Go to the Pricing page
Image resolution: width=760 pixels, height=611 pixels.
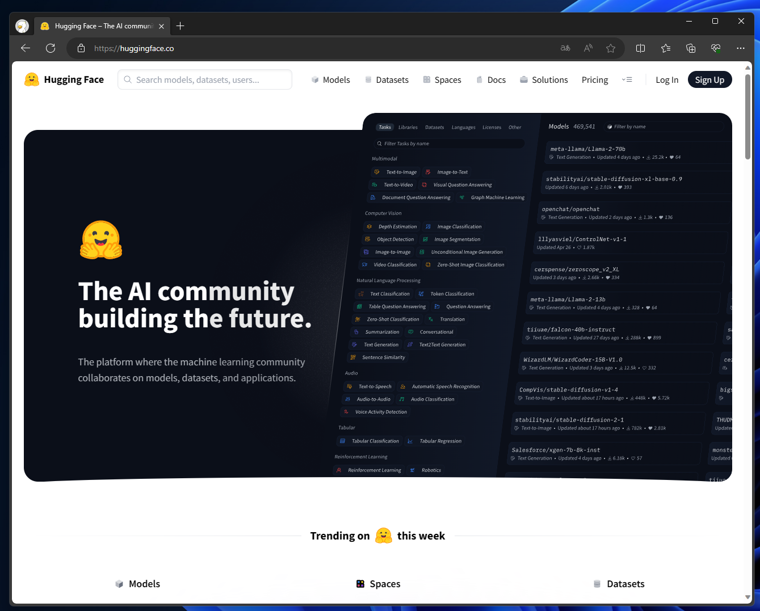click(595, 80)
